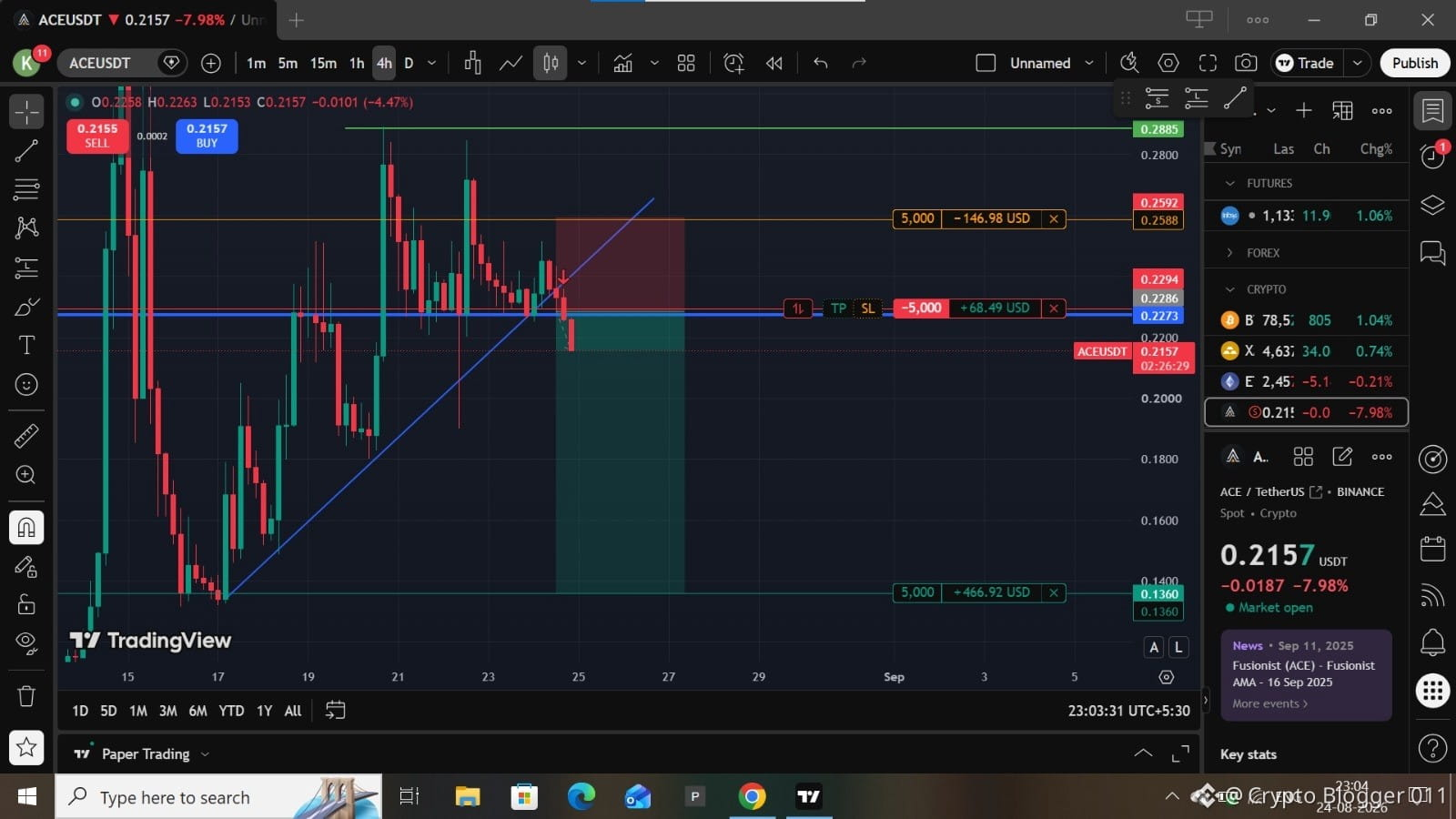
Task: Open the Windows Start menu
Action: (x=27, y=797)
